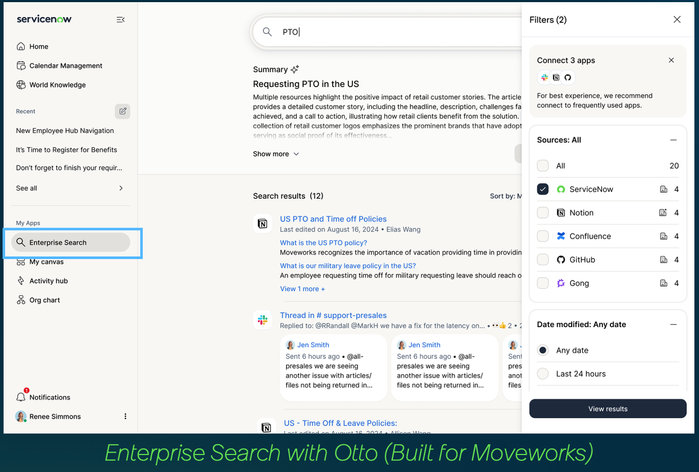
Task: Click Notion icon of US PTO and Time off Policies result
Action: [263, 223]
